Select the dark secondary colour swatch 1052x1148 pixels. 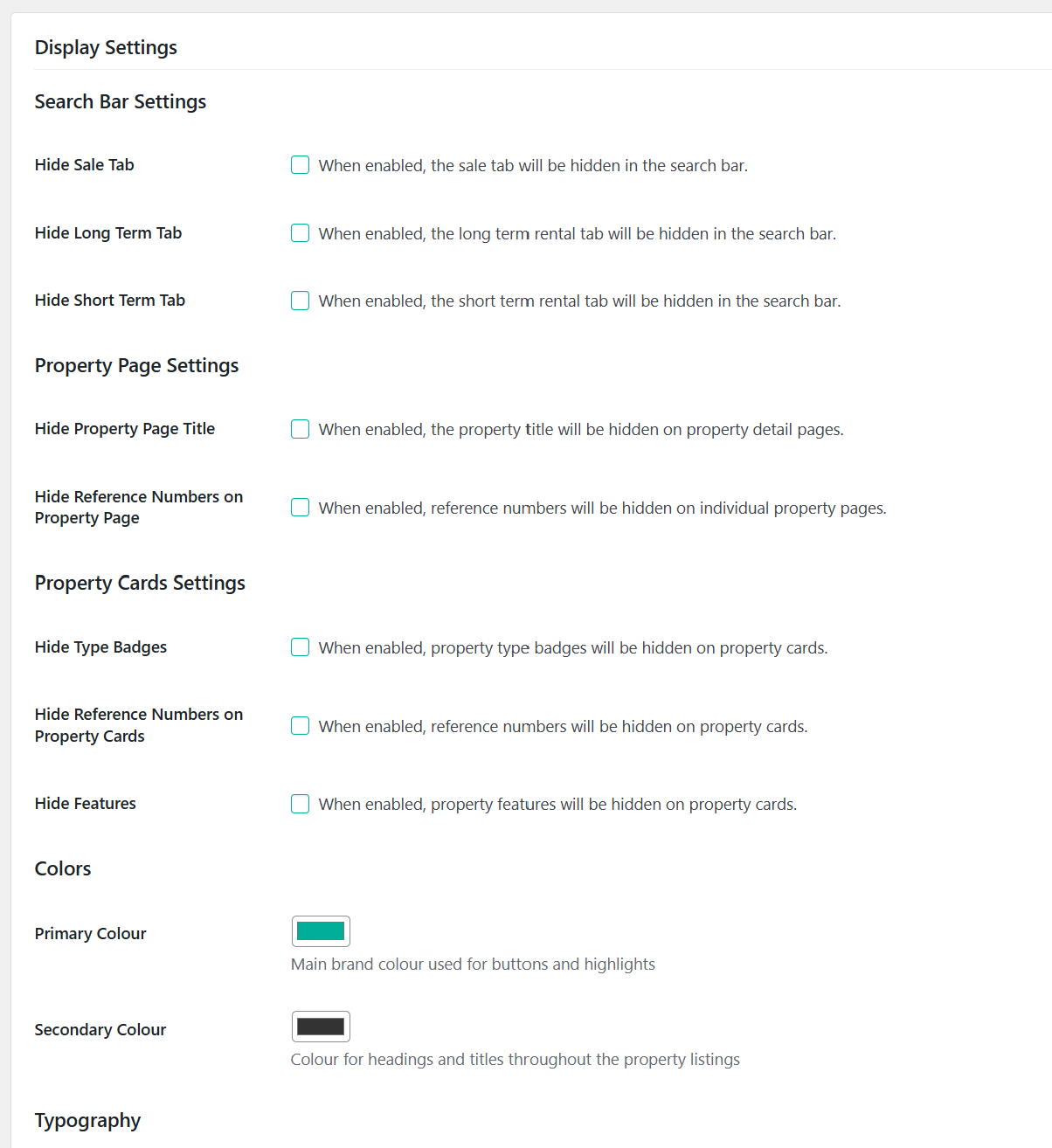[x=321, y=1026]
